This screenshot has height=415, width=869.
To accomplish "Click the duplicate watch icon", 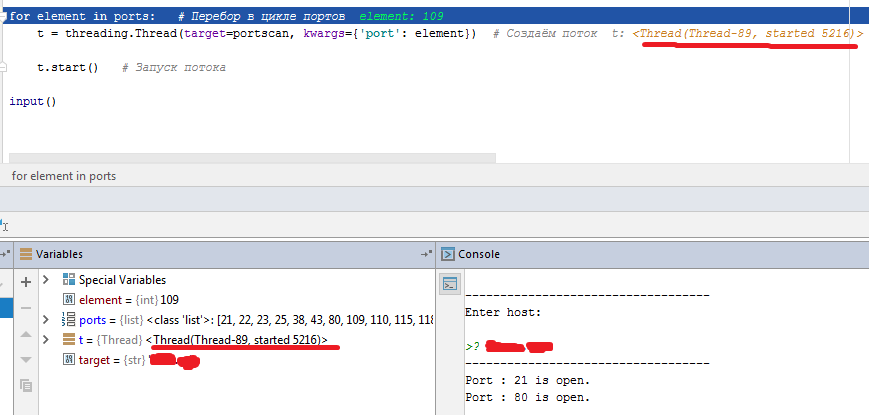I will tap(27, 385).
